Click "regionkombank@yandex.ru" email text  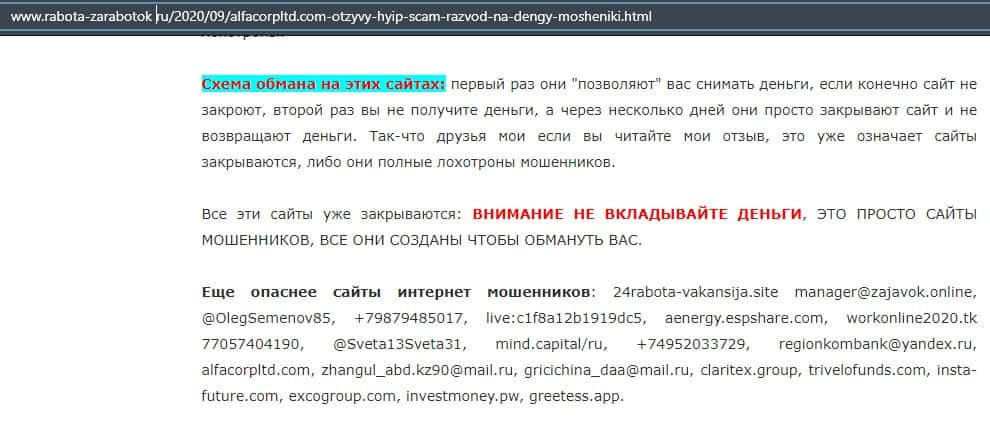tap(876, 345)
